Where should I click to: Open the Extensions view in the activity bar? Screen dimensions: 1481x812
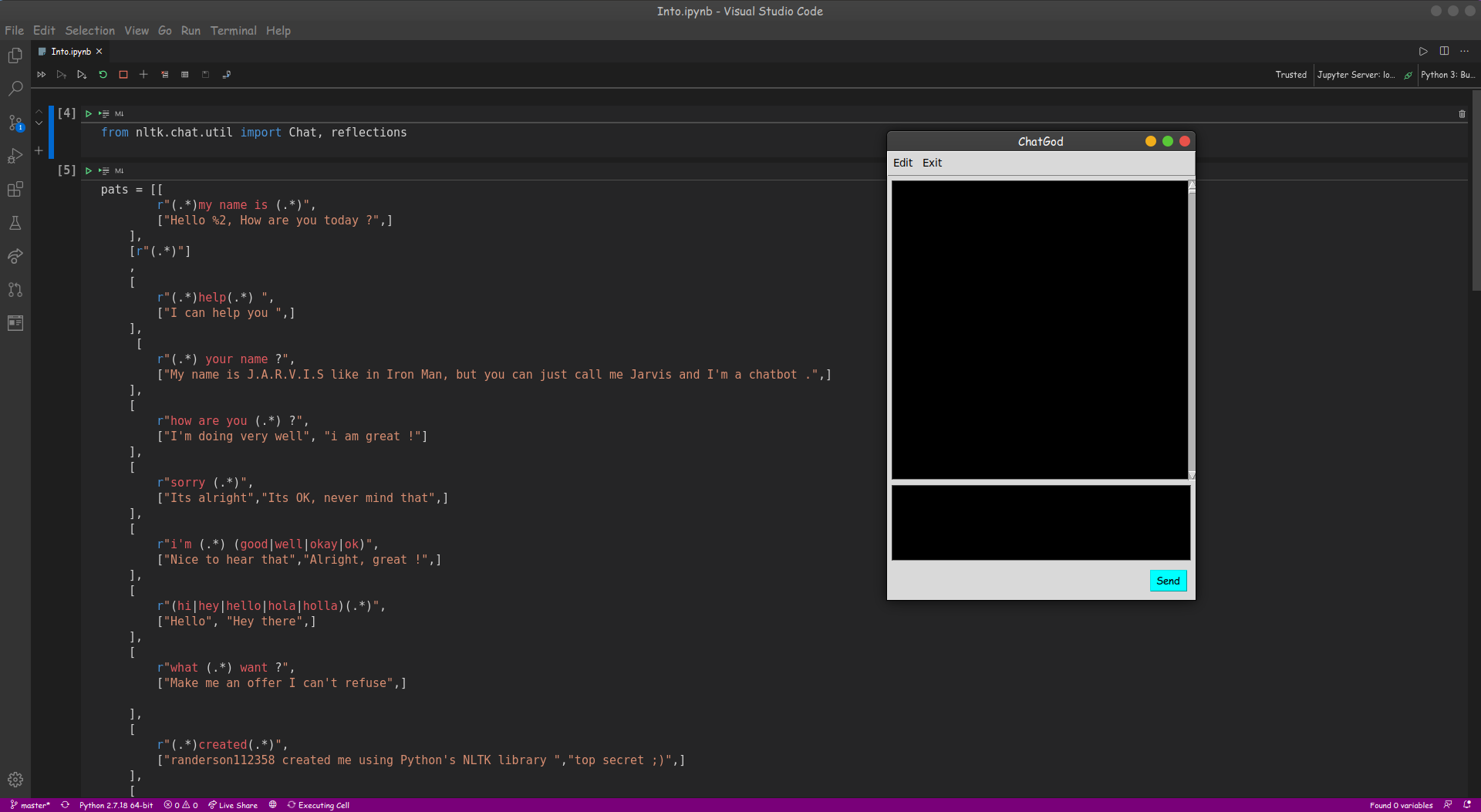coord(15,189)
